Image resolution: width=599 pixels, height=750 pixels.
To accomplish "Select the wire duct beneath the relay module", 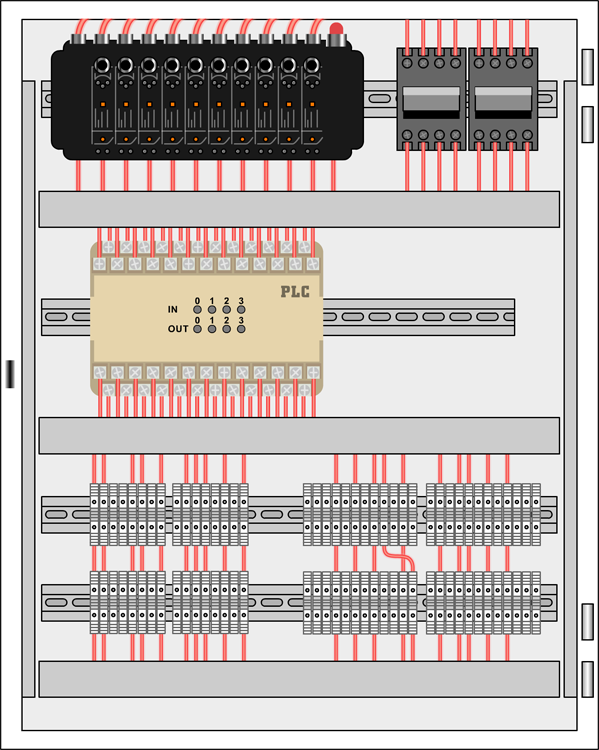I will click(x=299, y=209).
